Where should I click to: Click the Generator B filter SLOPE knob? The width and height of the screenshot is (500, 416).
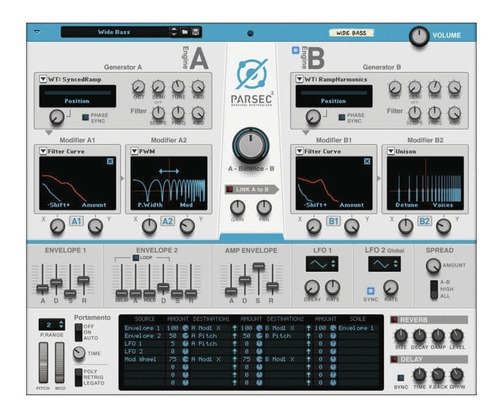pyautogui.click(x=415, y=113)
